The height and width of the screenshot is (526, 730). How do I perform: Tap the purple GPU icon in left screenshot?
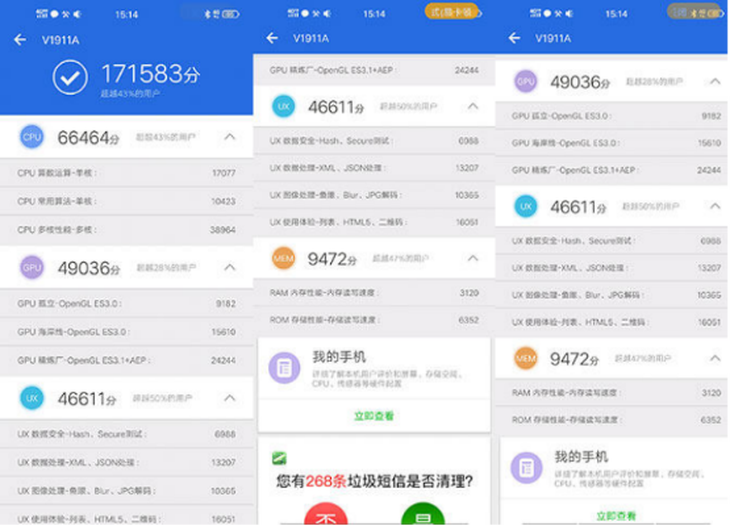point(32,267)
